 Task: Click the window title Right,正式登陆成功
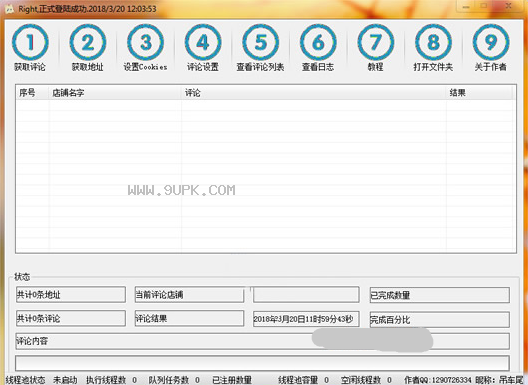click(87, 9)
